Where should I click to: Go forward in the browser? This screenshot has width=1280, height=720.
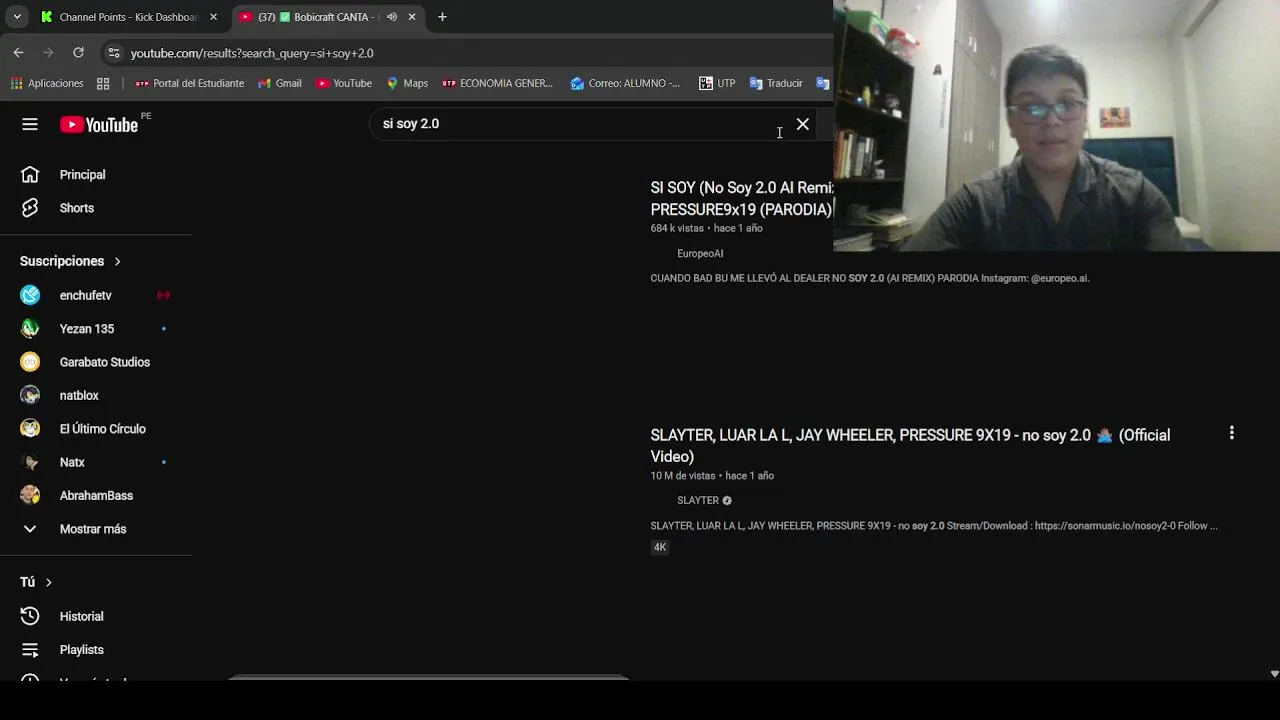tap(48, 53)
